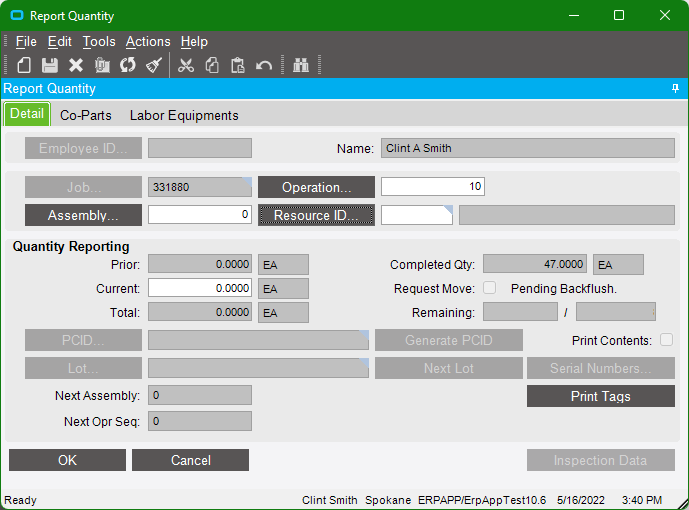
Task: Click the Cut scissors icon
Action: click(186, 65)
